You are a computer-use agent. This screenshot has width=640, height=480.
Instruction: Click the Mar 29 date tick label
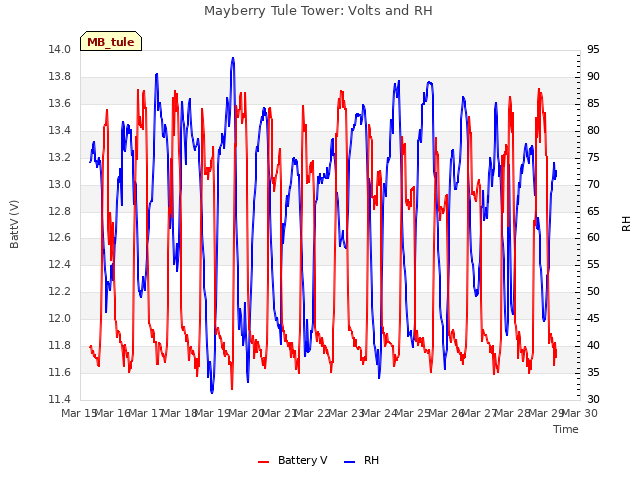click(x=547, y=413)
